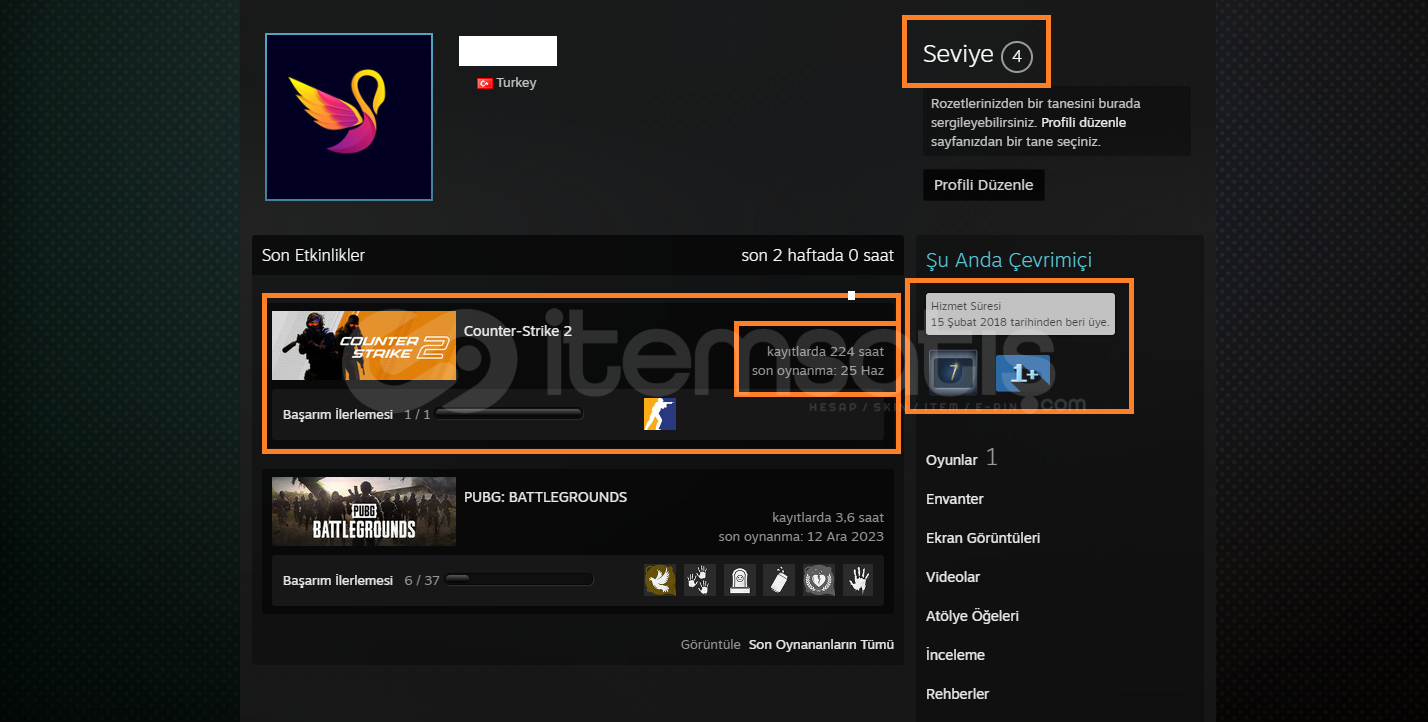1428x722 pixels.
Task: Click the '1 / 1' achievement count
Action: pos(417,414)
